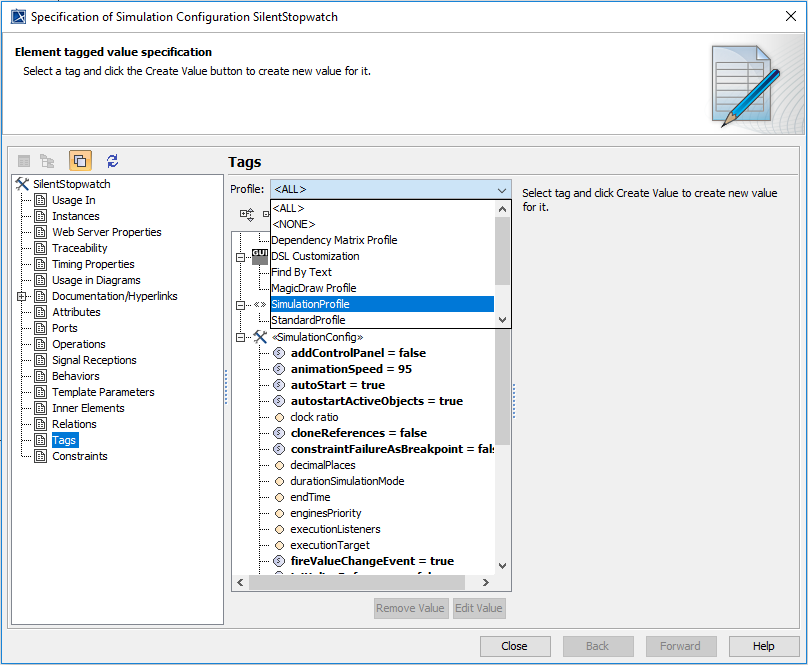Click the page icon beside Usage In
Screen dimensions: 808x665
point(40,200)
